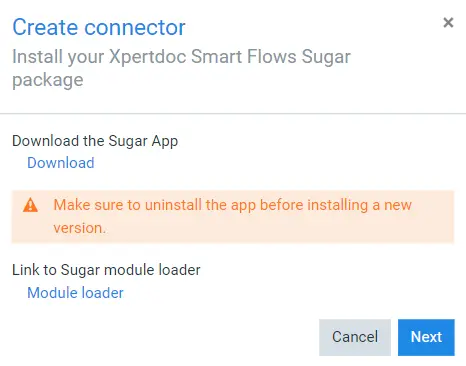Select the Create connector title

tap(99, 27)
